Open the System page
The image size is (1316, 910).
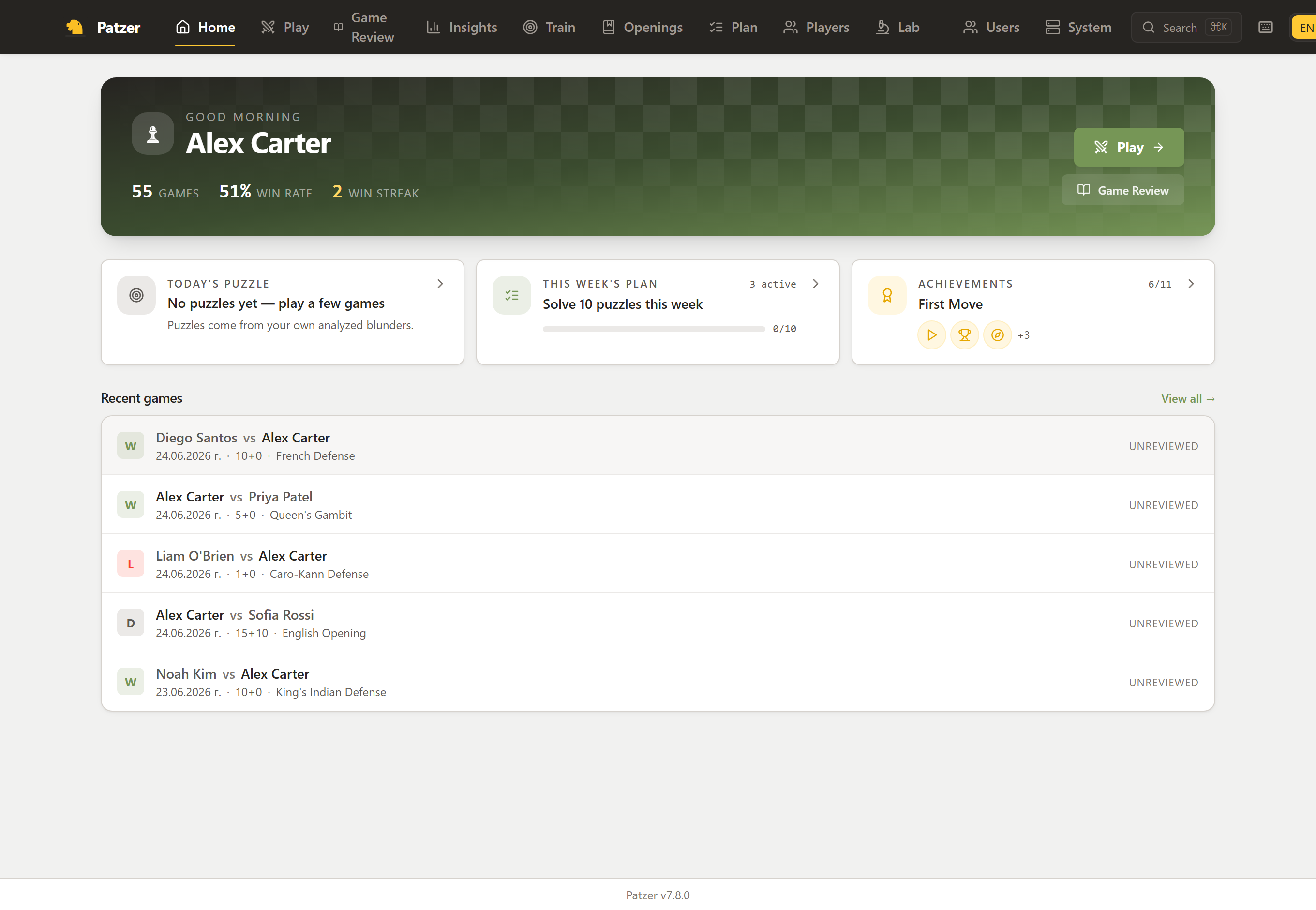[1078, 27]
